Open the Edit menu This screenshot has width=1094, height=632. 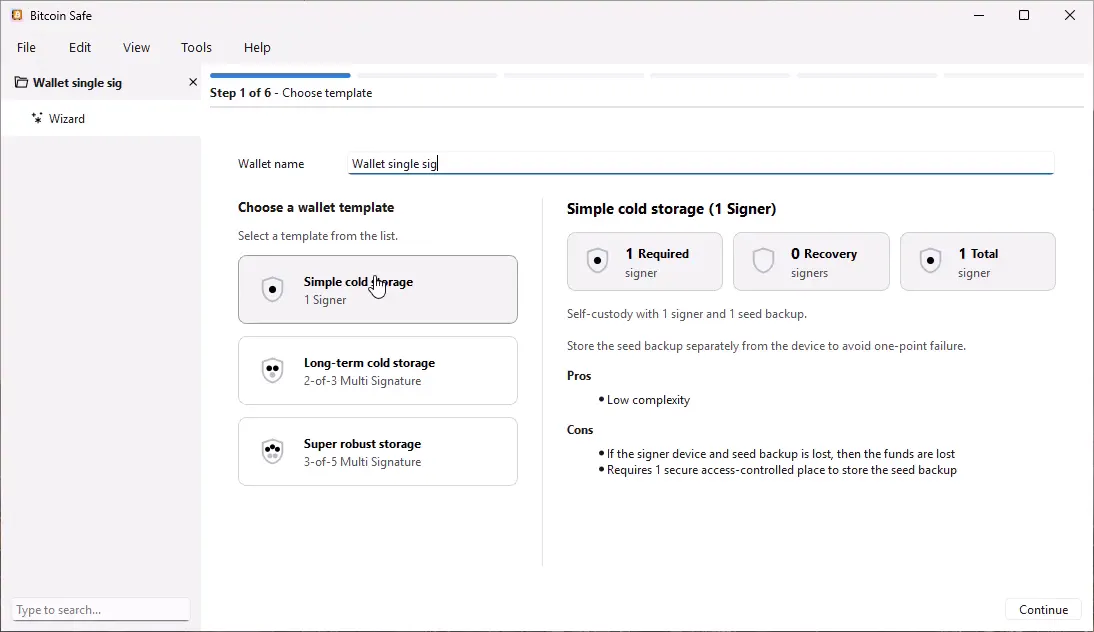pyautogui.click(x=80, y=47)
